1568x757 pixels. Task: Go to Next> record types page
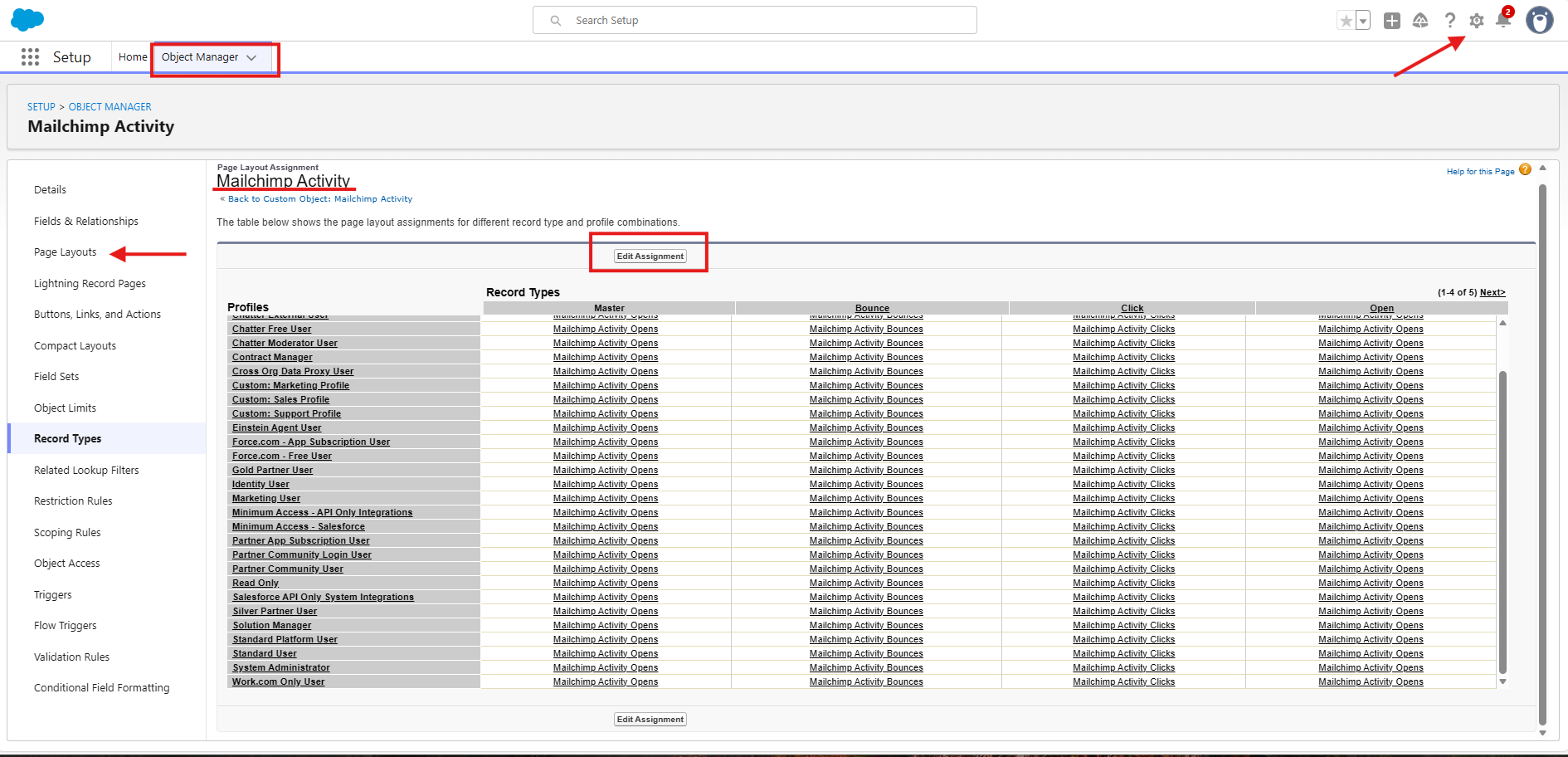point(1492,293)
